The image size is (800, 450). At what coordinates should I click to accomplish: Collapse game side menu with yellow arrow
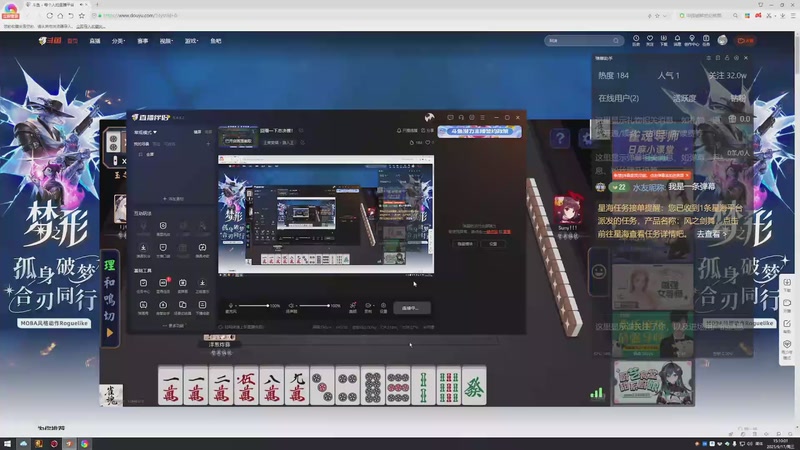tap(110, 333)
